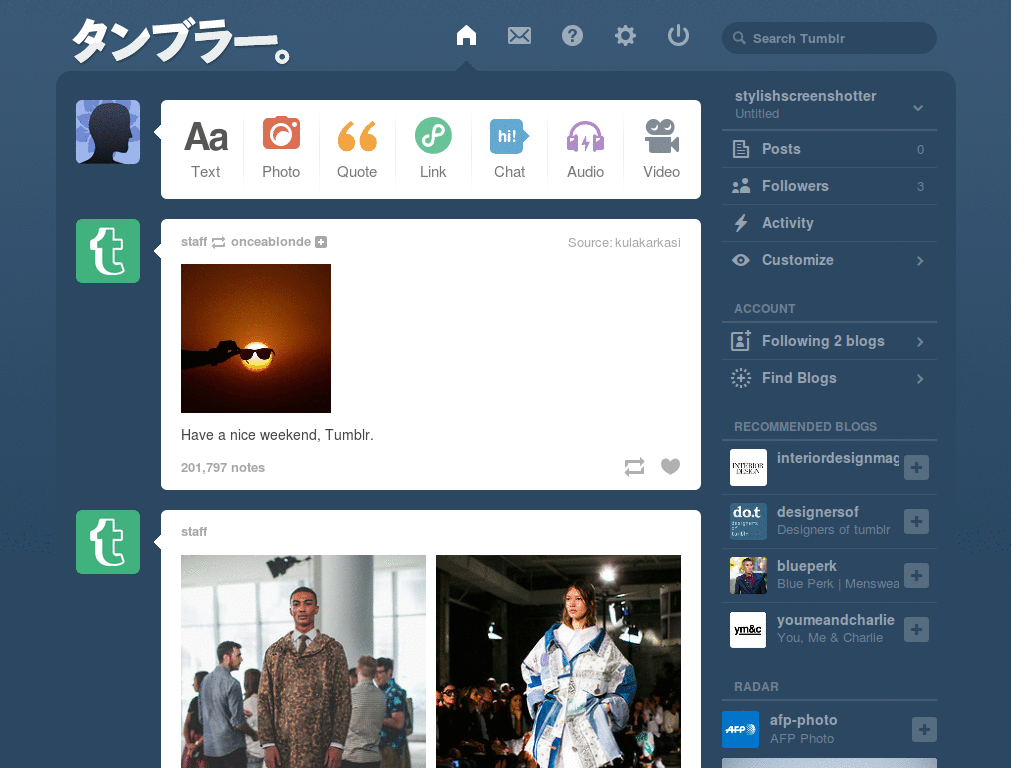Viewport: 1024px width, 768px height.
Task: Open the onceablonde blog link
Action: click(271, 242)
